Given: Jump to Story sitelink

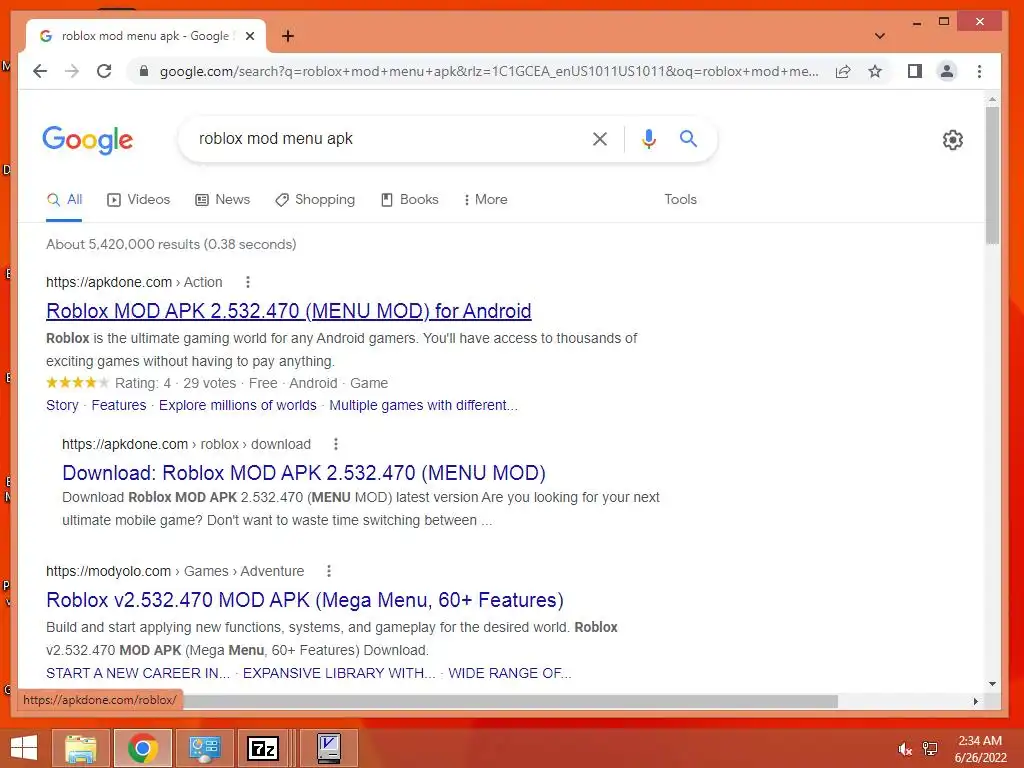Looking at the screenshot, I should tap(62, 406).
